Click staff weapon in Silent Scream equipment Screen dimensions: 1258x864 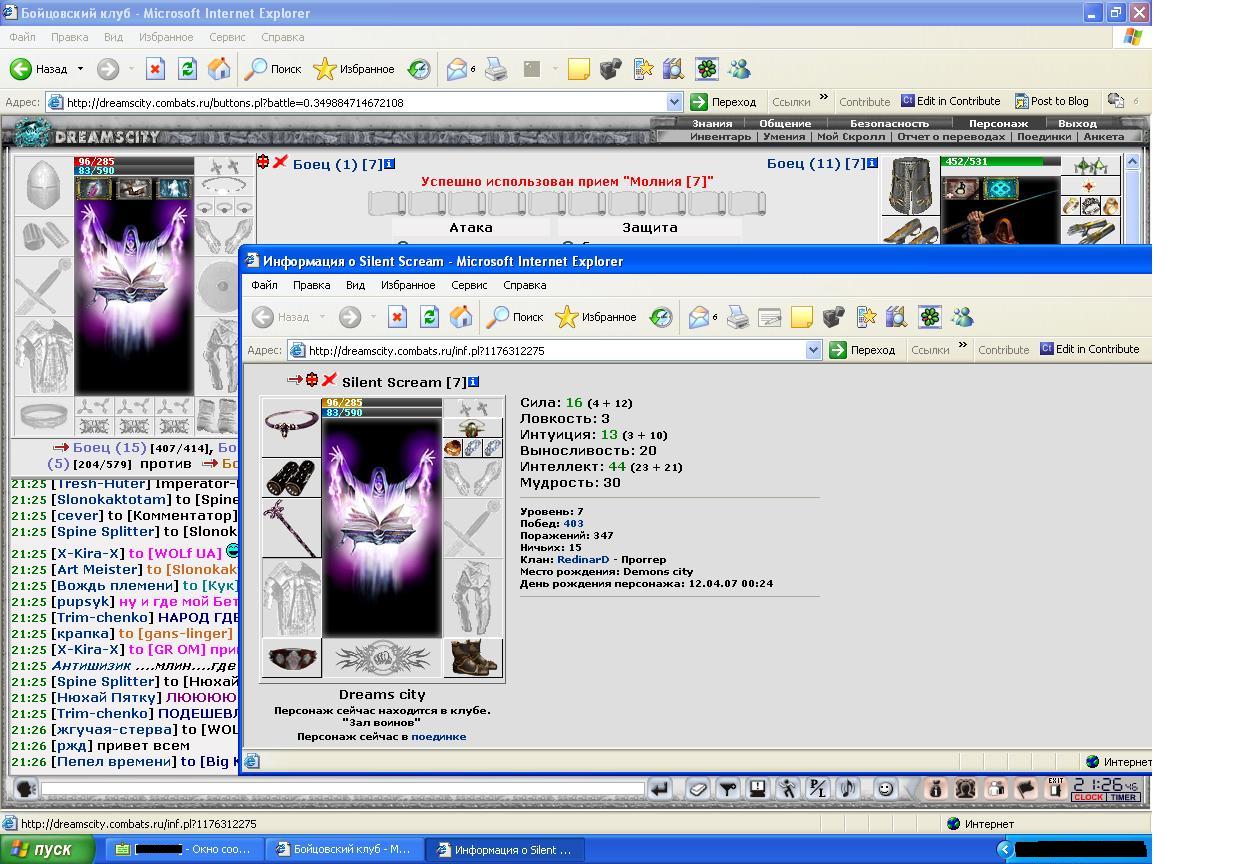pos(291,528)
